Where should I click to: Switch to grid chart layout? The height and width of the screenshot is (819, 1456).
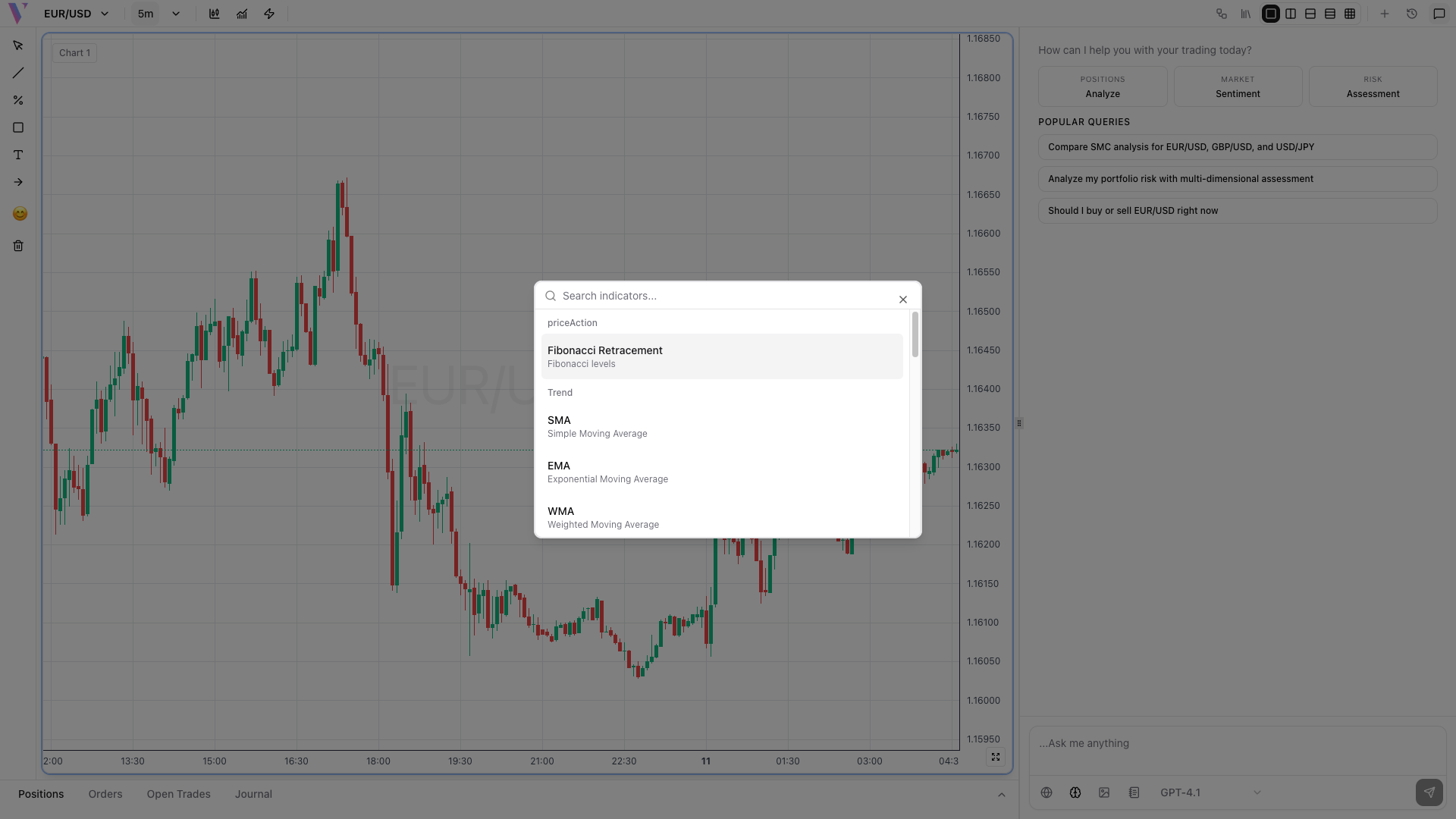(1350, 14)
